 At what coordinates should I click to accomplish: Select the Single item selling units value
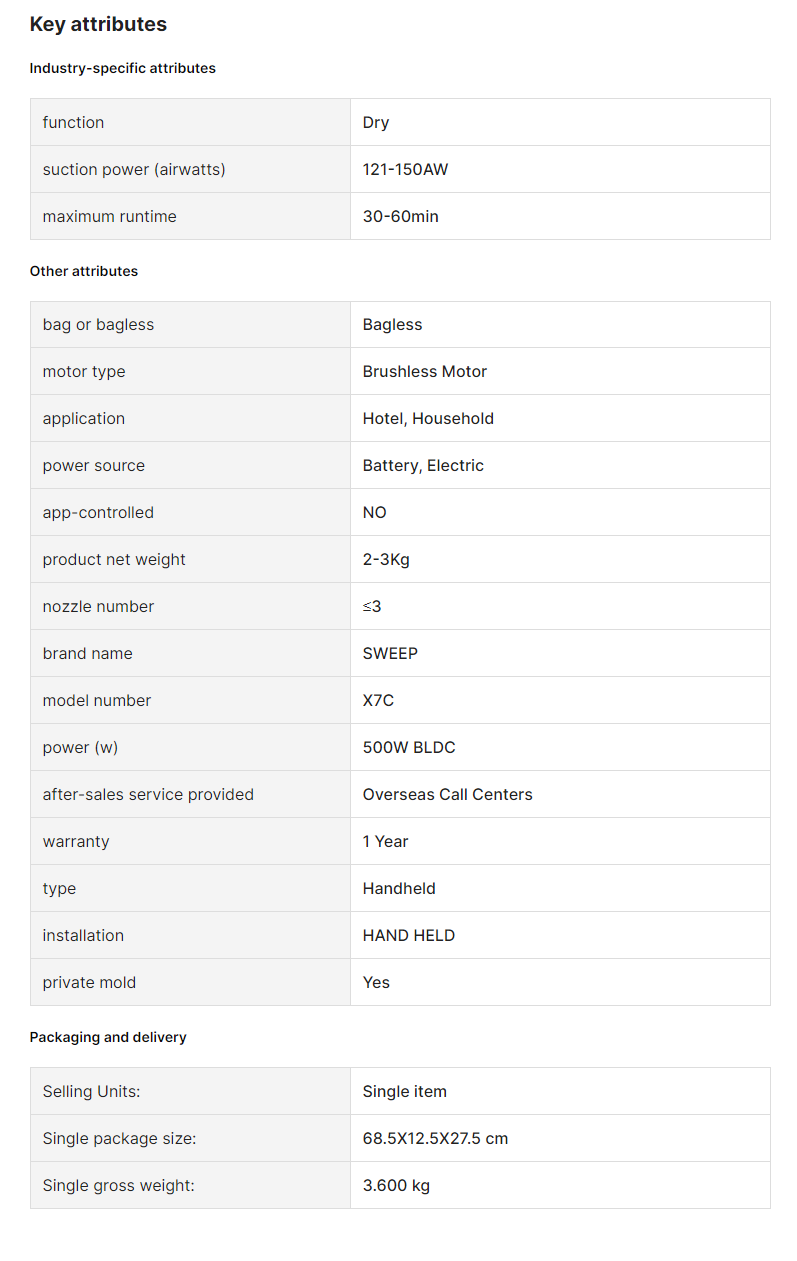coord(404,1091)
